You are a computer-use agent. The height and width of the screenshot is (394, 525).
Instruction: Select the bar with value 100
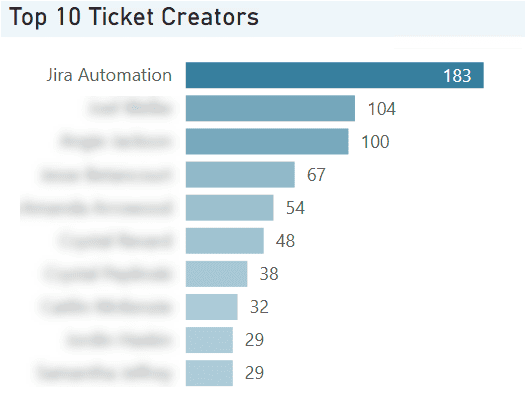coord(267,141)
